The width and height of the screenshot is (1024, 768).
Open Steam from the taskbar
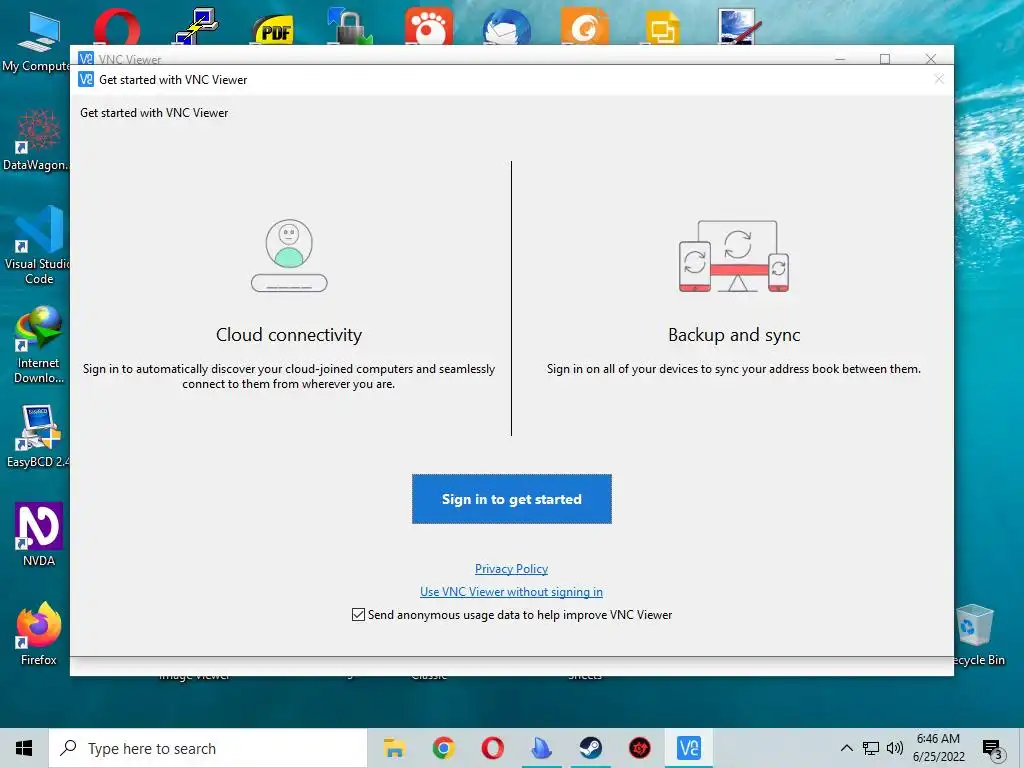tap(590, 748)
